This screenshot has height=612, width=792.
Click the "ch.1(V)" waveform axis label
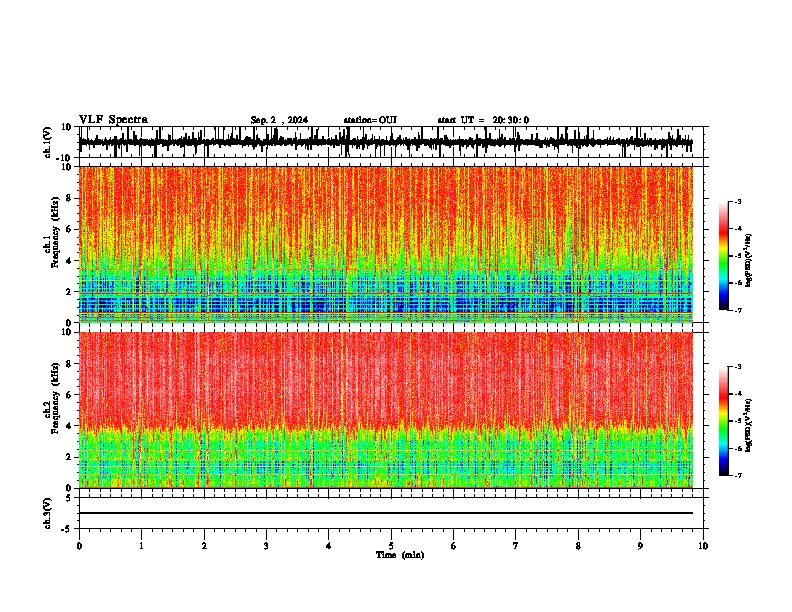point(48,142)
